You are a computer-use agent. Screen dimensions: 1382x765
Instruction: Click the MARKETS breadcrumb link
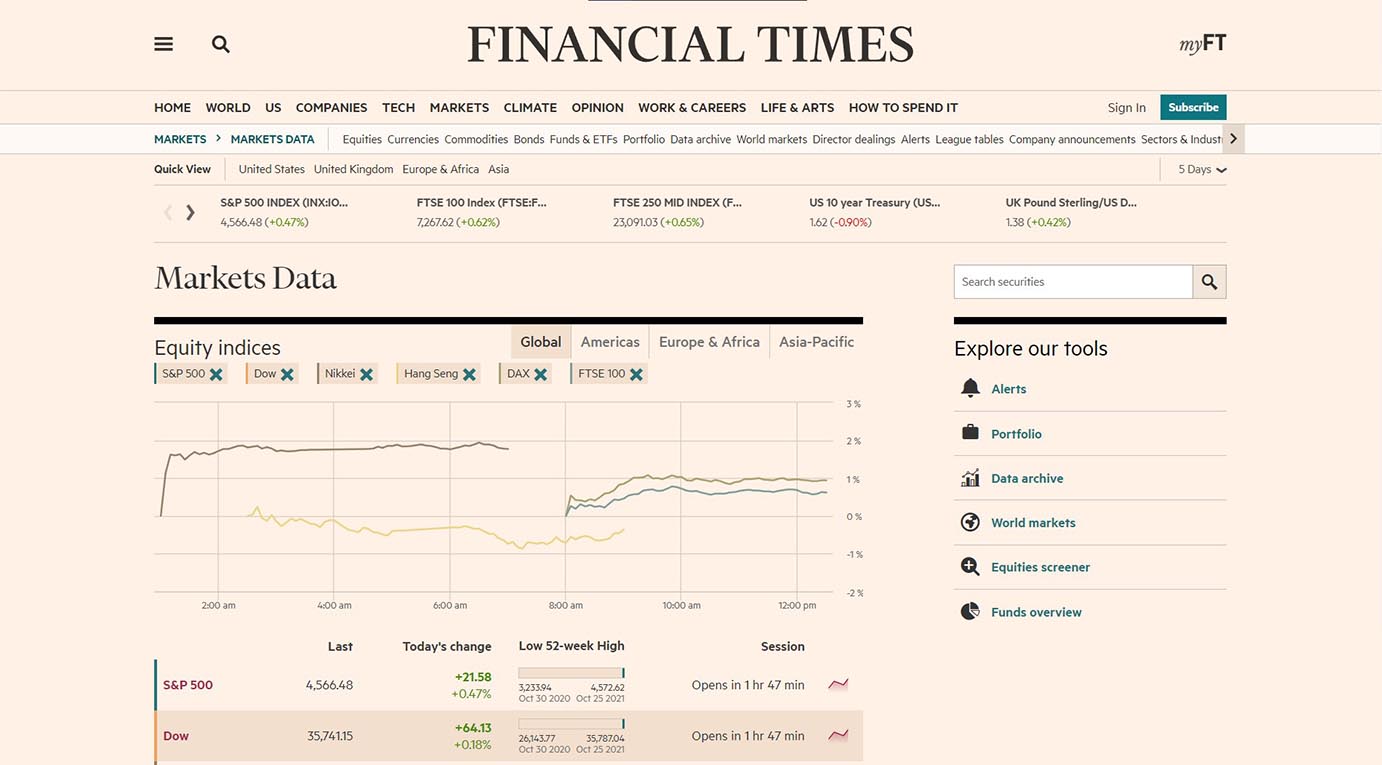coord(180,139)
